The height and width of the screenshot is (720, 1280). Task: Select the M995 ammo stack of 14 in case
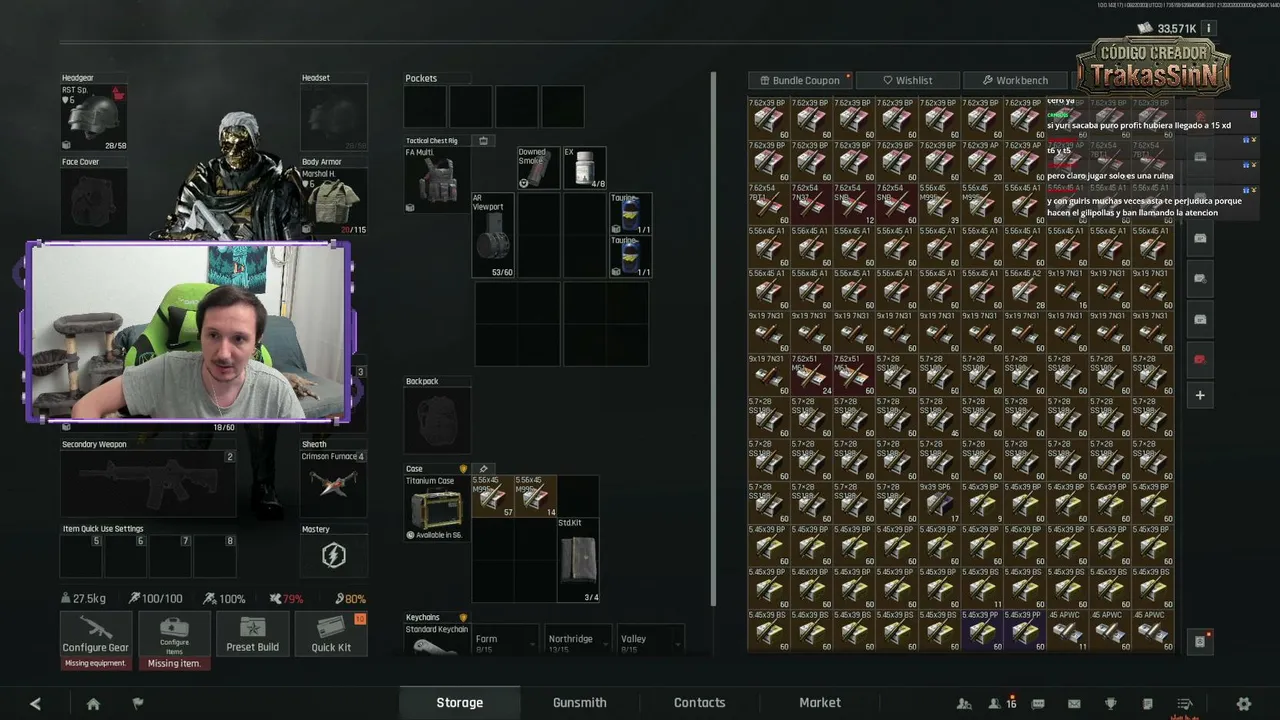pos(535,496)
